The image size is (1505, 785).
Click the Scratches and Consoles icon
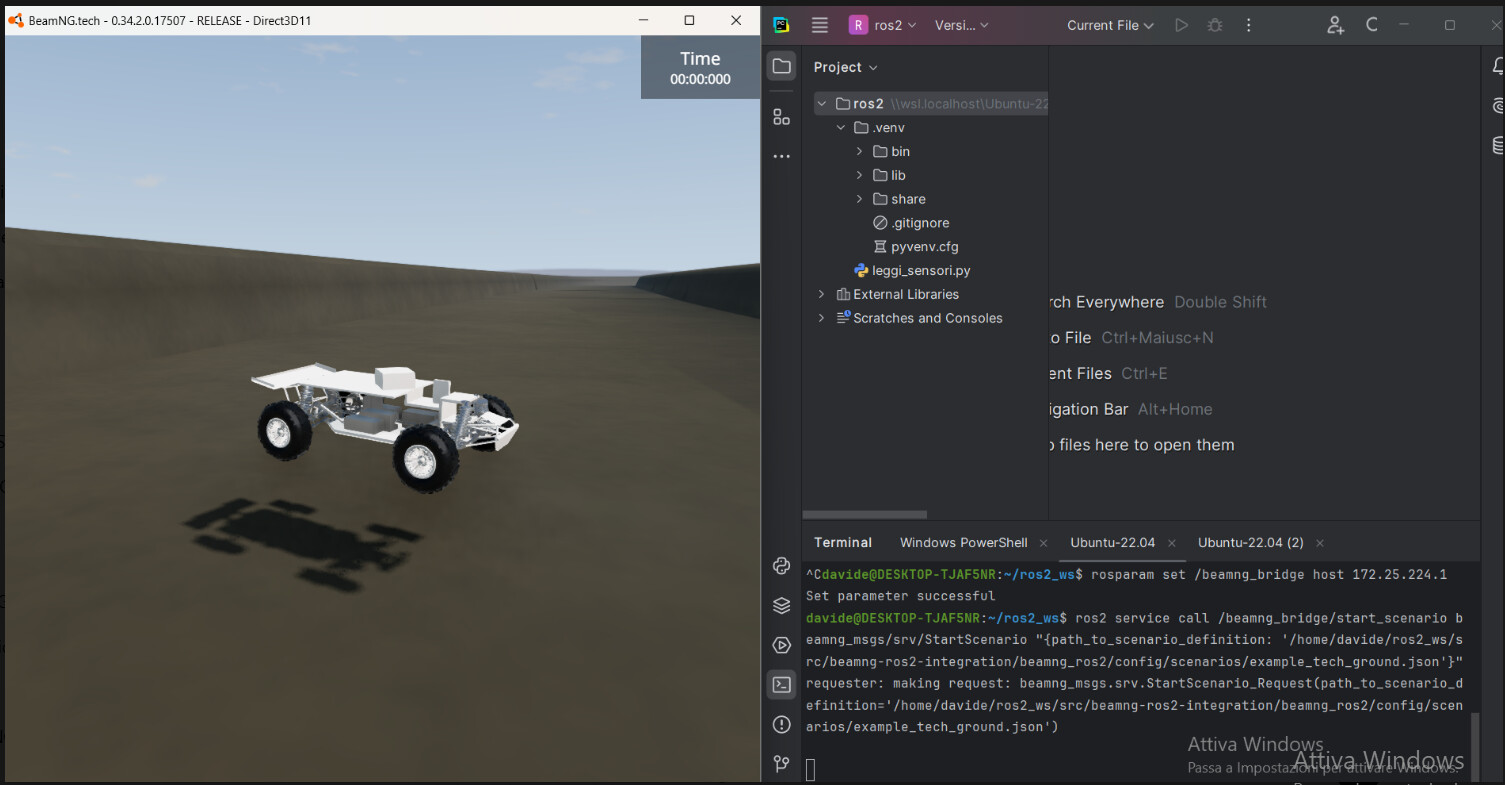point(843,318)
